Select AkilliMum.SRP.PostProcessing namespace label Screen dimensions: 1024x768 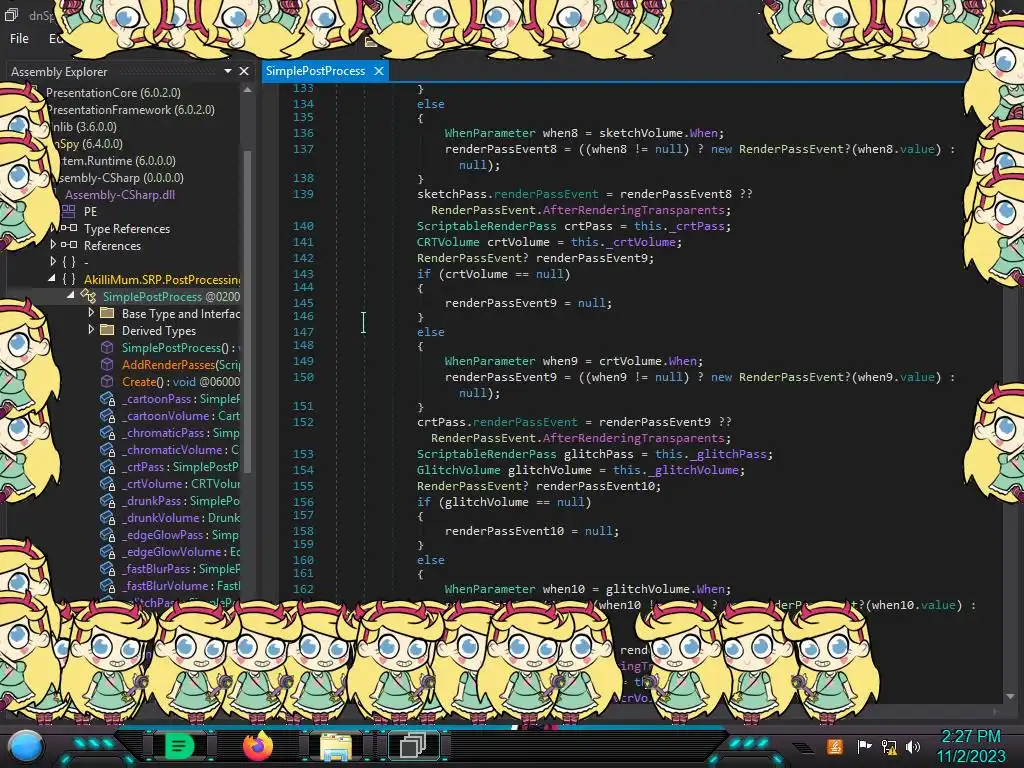162,280
